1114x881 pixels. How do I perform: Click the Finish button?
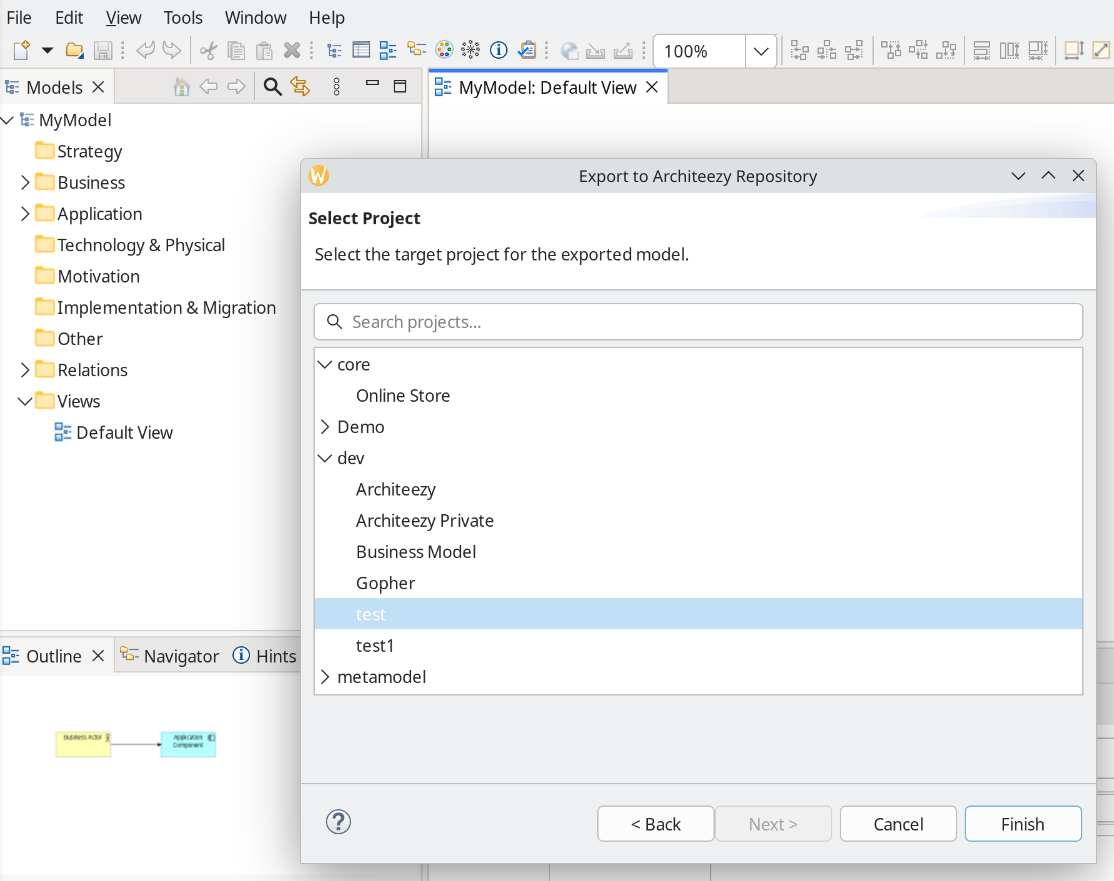coord(1023,824)
